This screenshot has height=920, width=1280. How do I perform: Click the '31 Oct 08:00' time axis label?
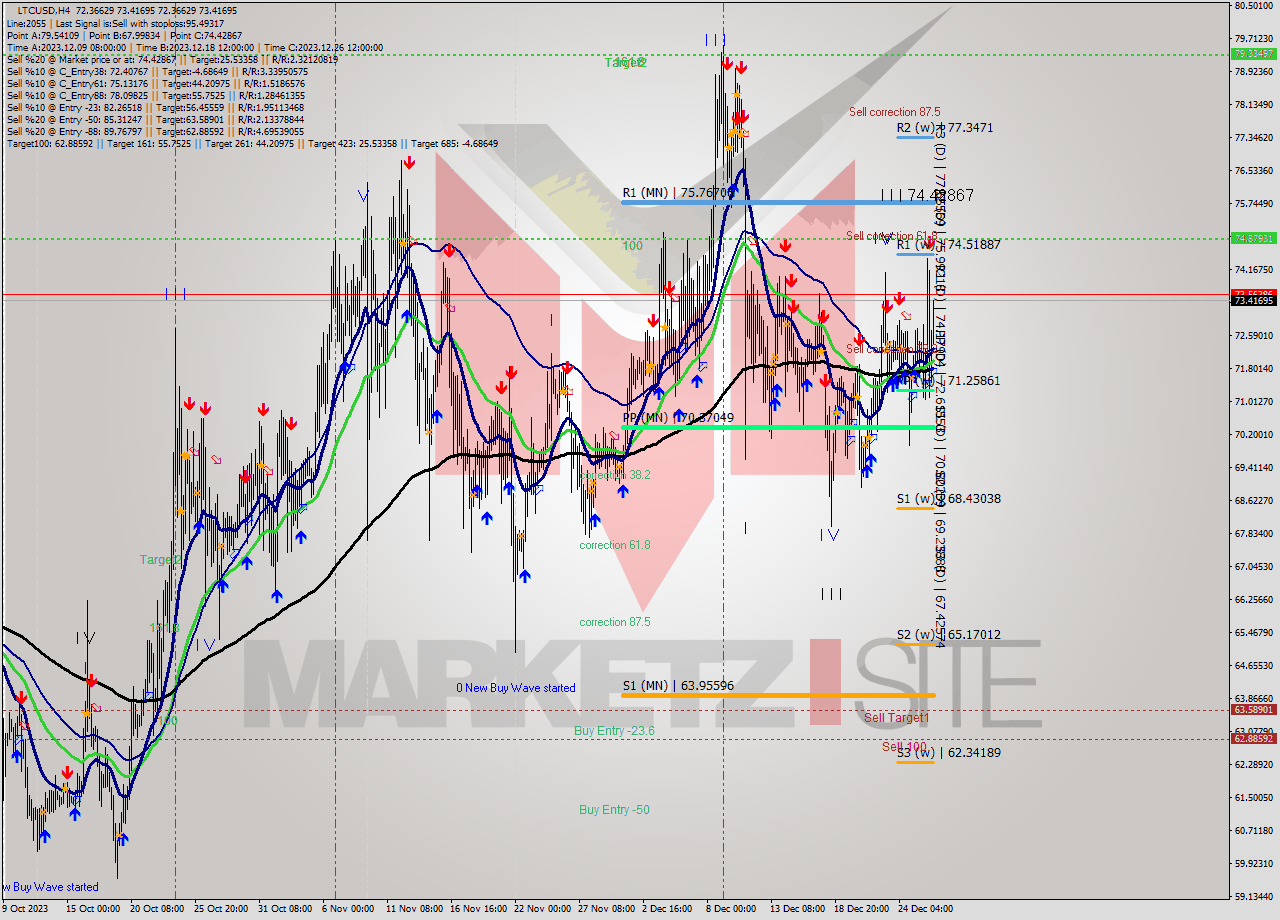(x=286, y=909)
